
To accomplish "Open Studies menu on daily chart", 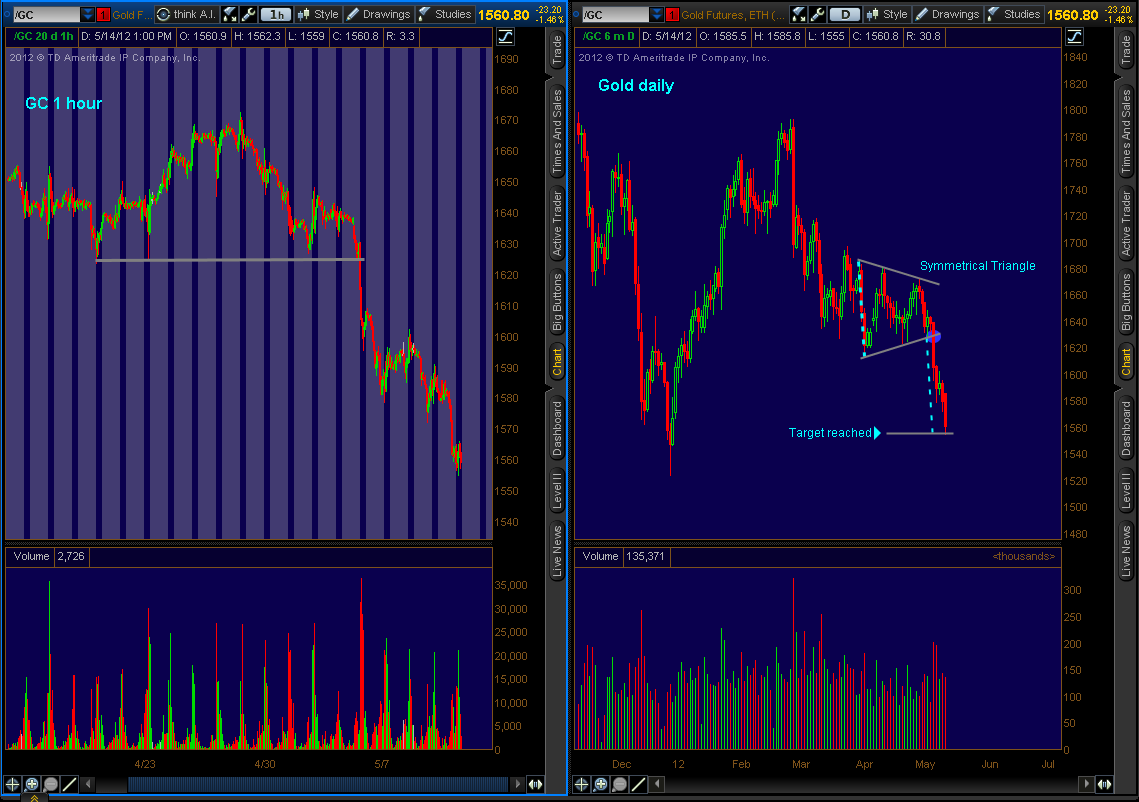I will click(1013, 14).
